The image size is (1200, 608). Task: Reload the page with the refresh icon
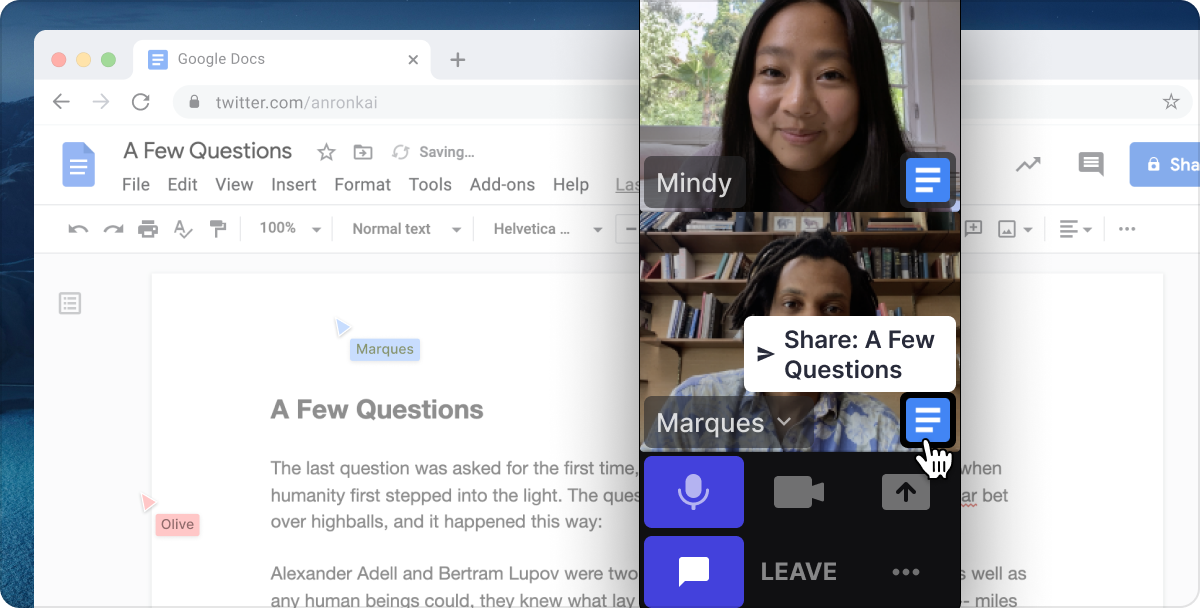click(141, 102)
